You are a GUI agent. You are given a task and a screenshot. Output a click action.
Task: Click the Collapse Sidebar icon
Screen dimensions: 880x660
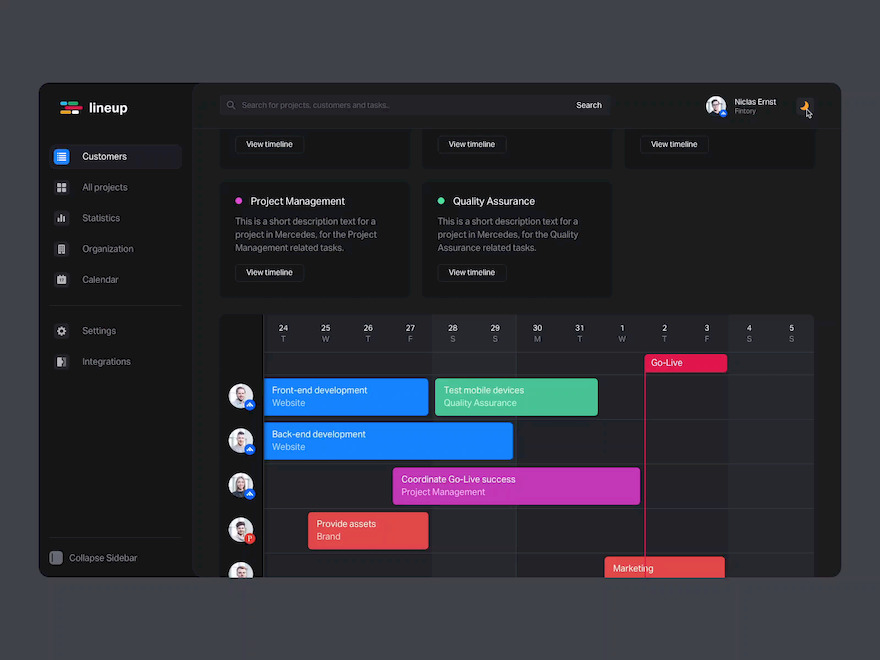(x=56, y=557)
